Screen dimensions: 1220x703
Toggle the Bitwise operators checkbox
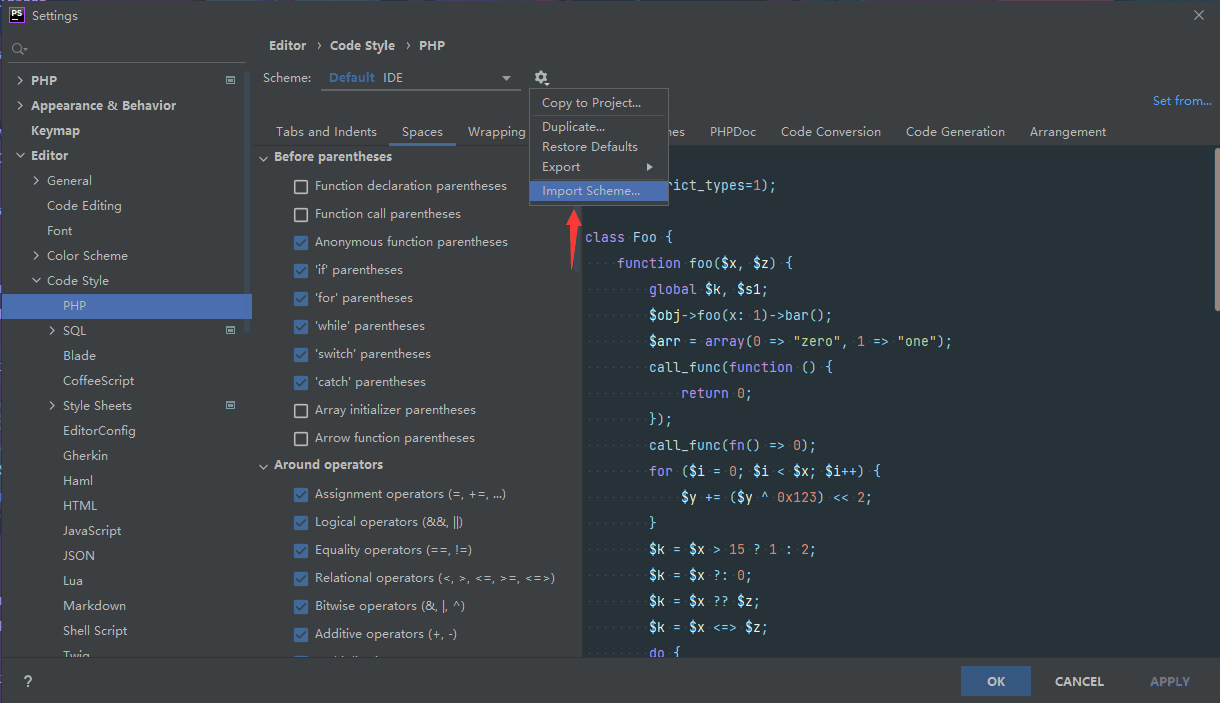[301, 606]
